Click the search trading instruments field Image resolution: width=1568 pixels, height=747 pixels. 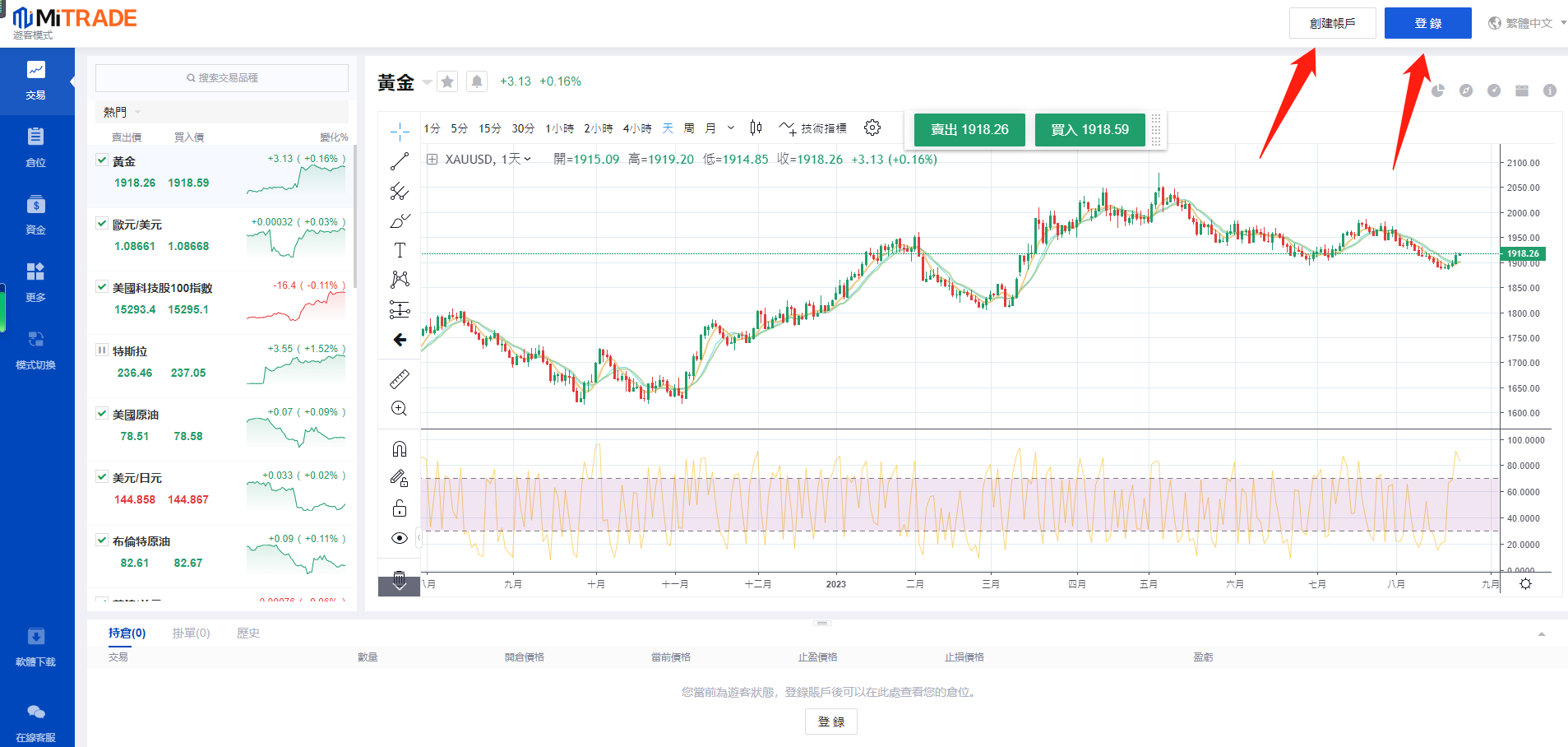222,78
